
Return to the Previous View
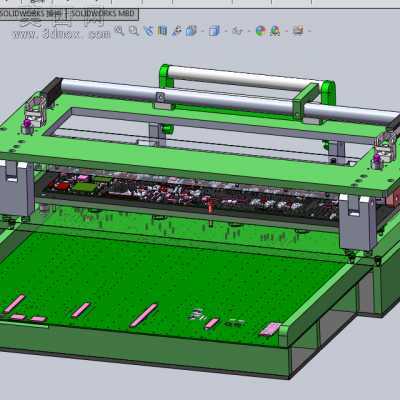click(148, 31)
